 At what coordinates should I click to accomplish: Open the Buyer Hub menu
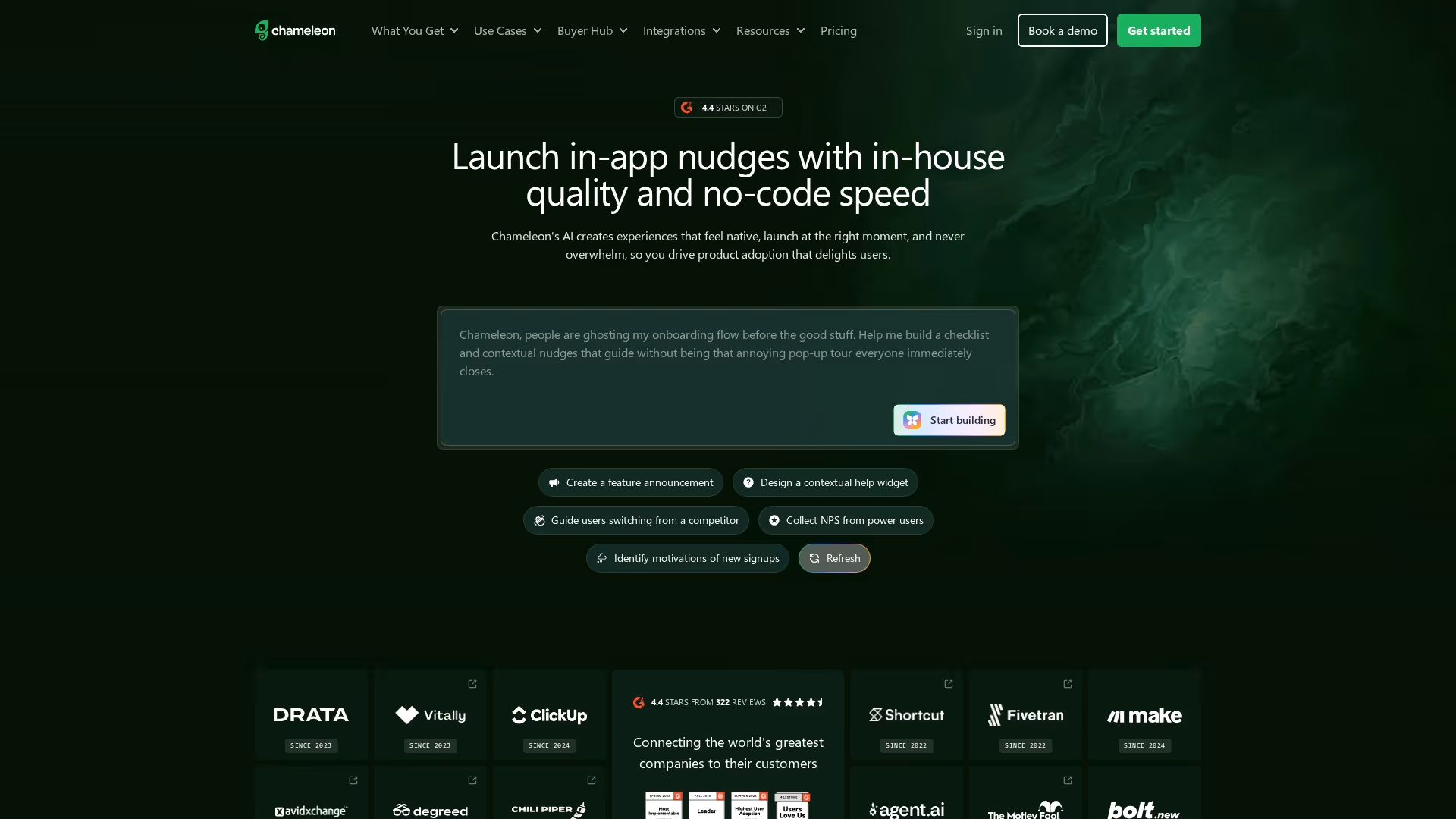(592, 30)
